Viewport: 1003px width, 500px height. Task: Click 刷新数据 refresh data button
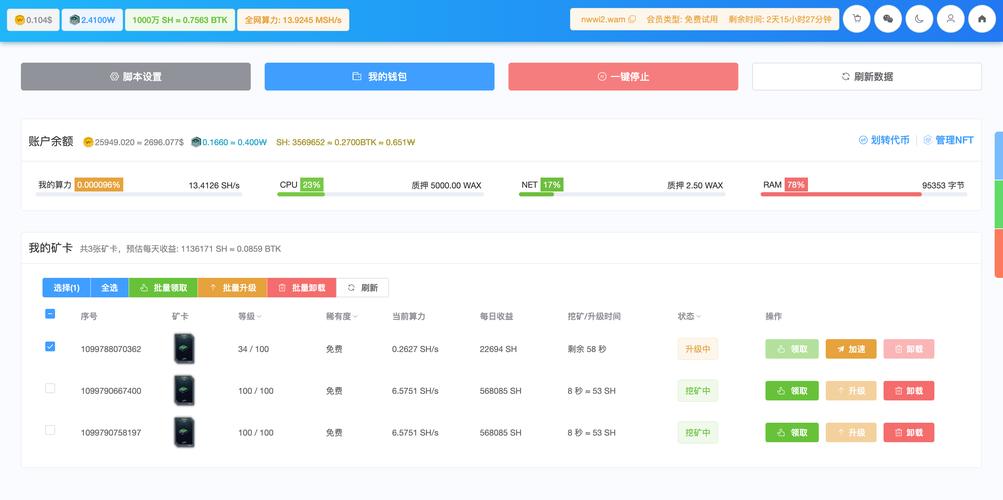[x=867, y=77]
